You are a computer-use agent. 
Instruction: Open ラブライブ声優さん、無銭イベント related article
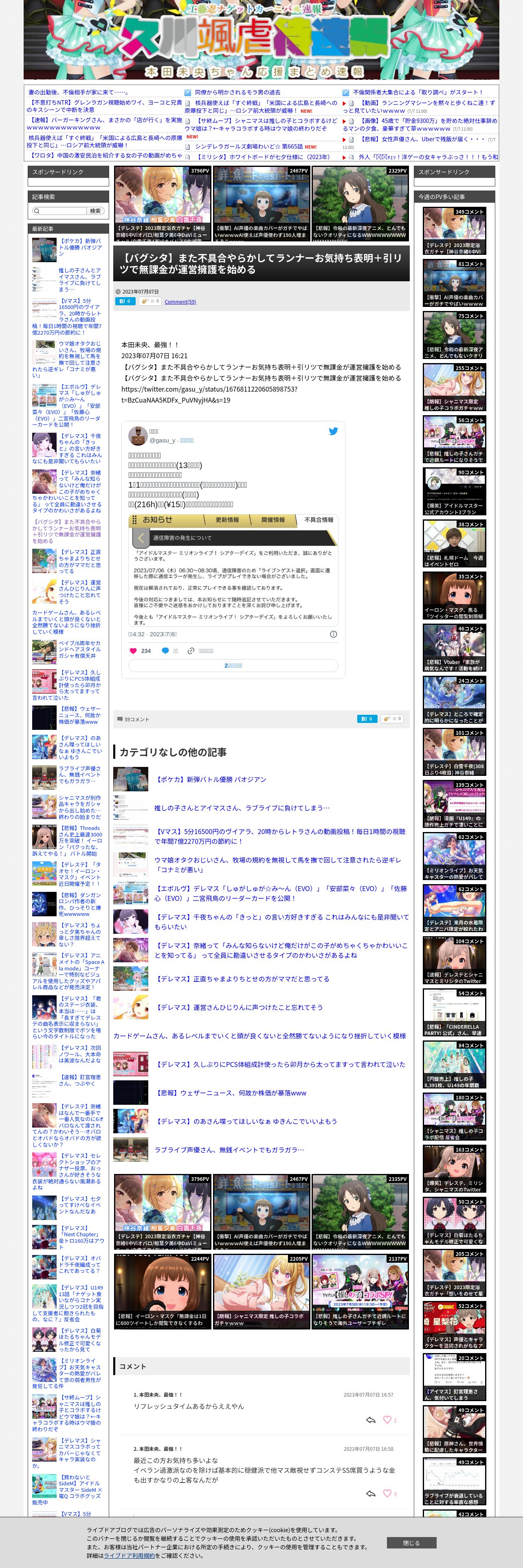(229, 1150)
